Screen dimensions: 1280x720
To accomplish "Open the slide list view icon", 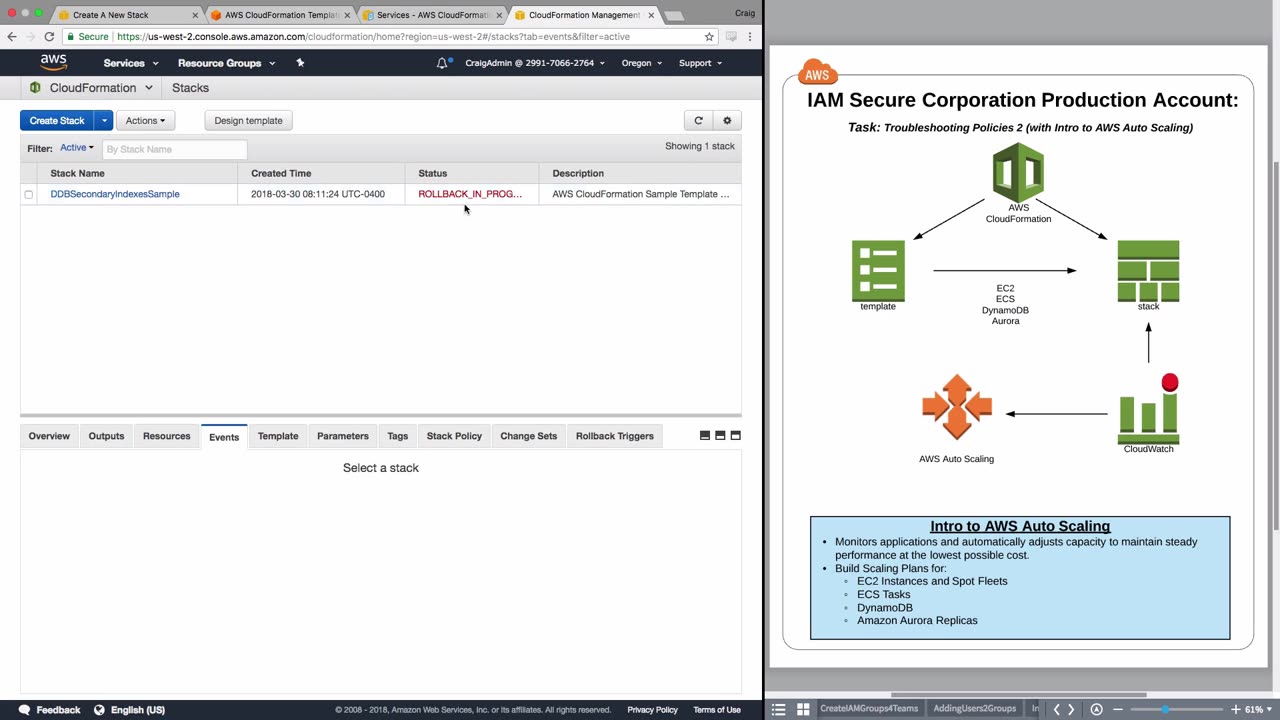I will coord(779,709).
